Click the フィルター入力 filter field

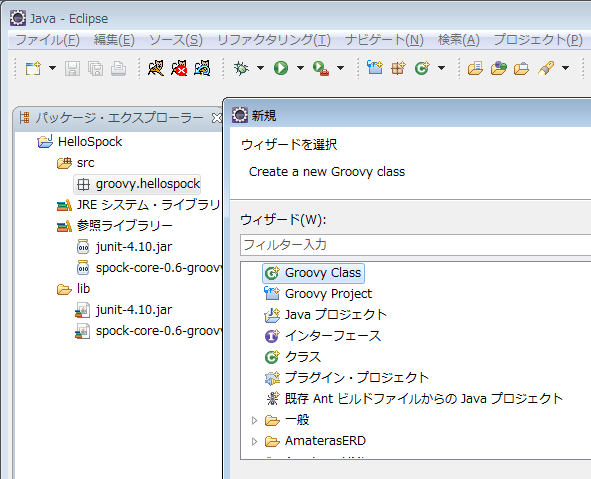(415, 245)
